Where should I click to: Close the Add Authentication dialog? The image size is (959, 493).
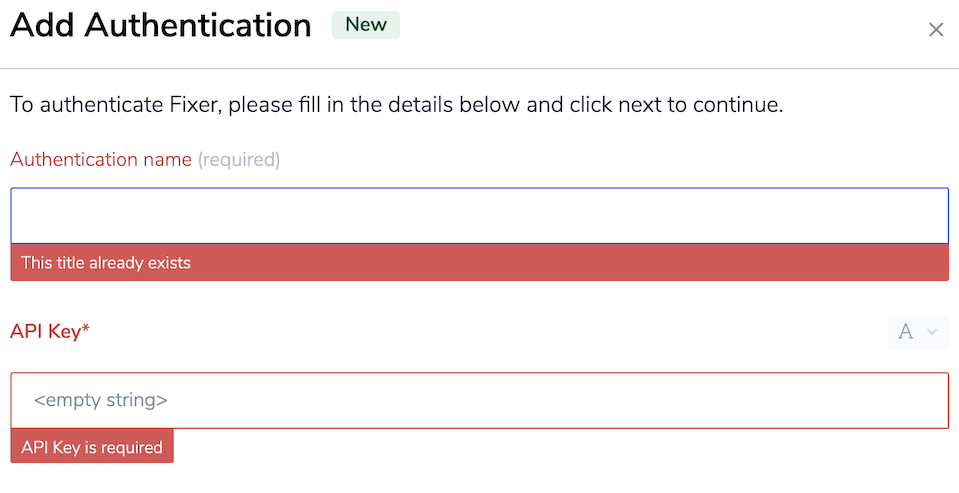coord(936,30)
